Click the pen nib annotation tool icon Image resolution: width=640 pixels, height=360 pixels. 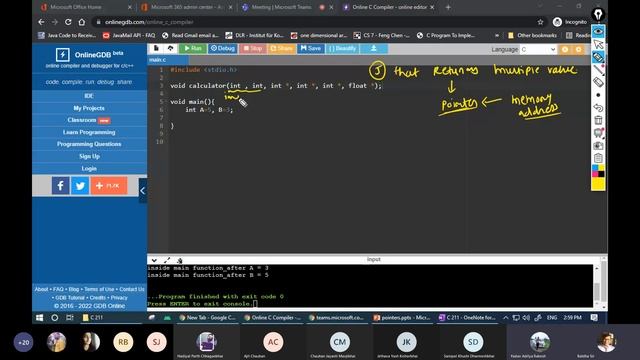(598, 15)
